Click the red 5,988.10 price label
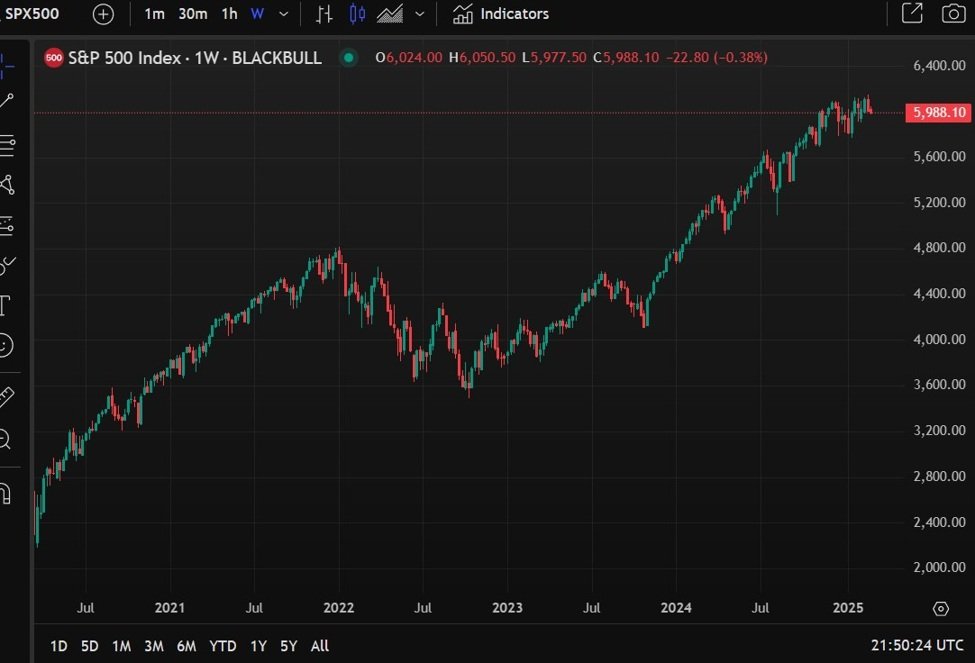The height and width of the screenshot is (663, 975). 938,113
